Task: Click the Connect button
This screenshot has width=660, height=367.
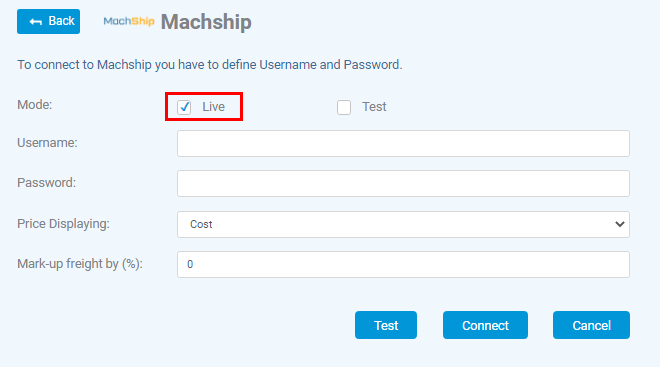Action: point(485,325)
